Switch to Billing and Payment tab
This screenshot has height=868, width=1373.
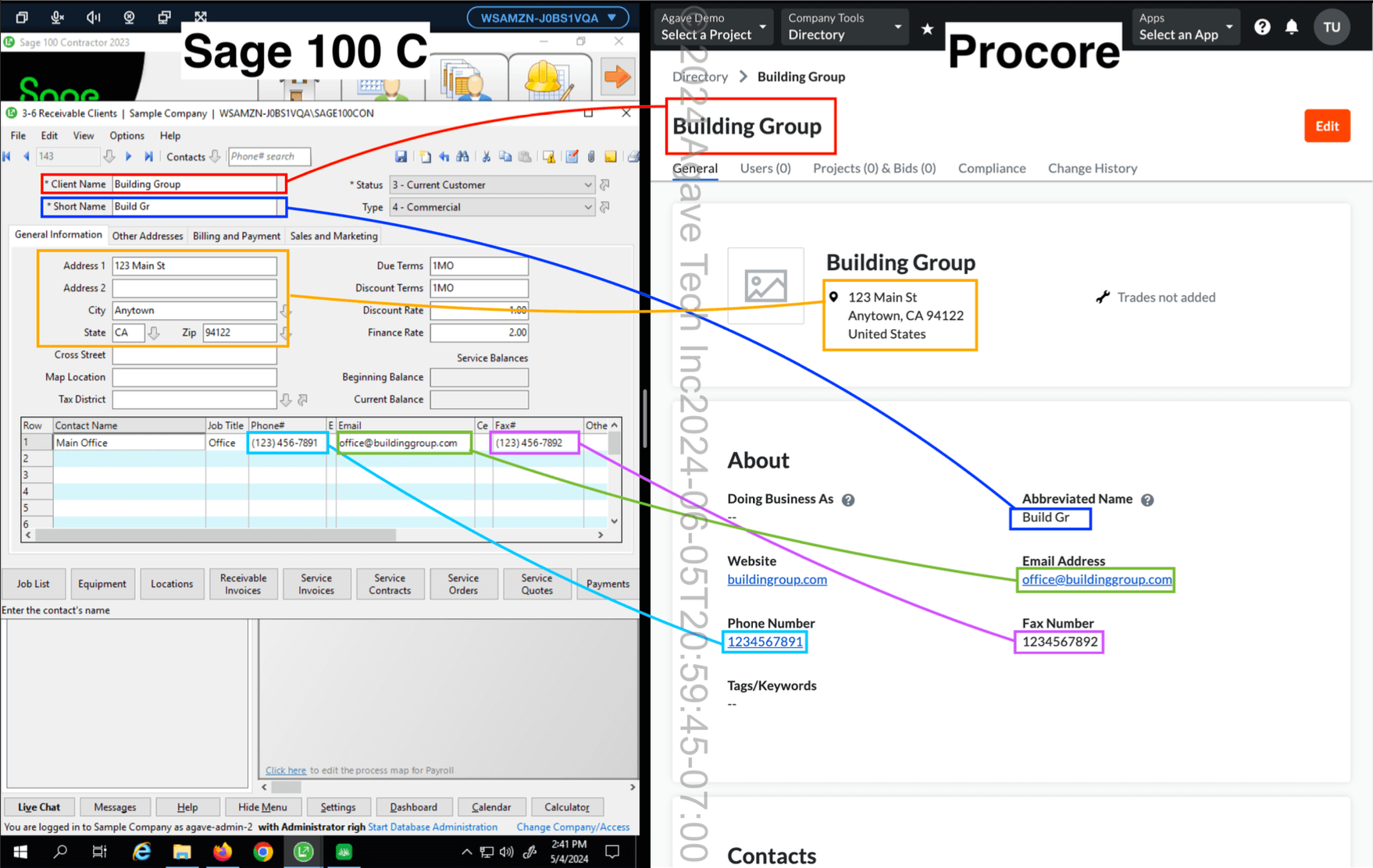(237, 236)
